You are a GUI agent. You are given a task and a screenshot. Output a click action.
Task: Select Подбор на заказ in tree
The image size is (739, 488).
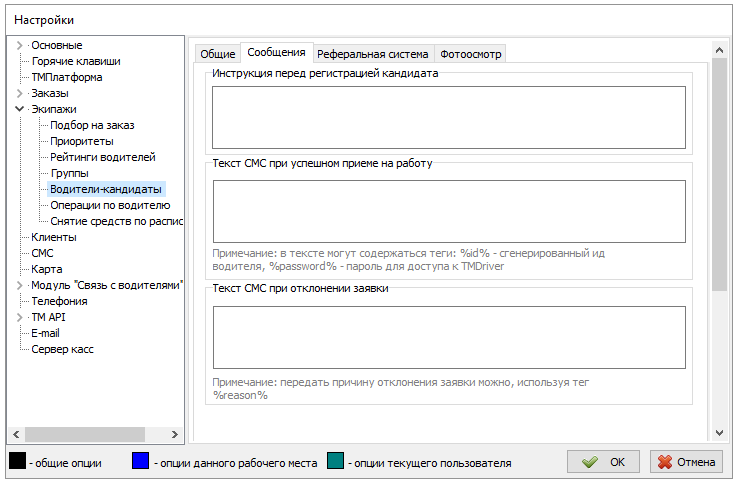point(92,125)
